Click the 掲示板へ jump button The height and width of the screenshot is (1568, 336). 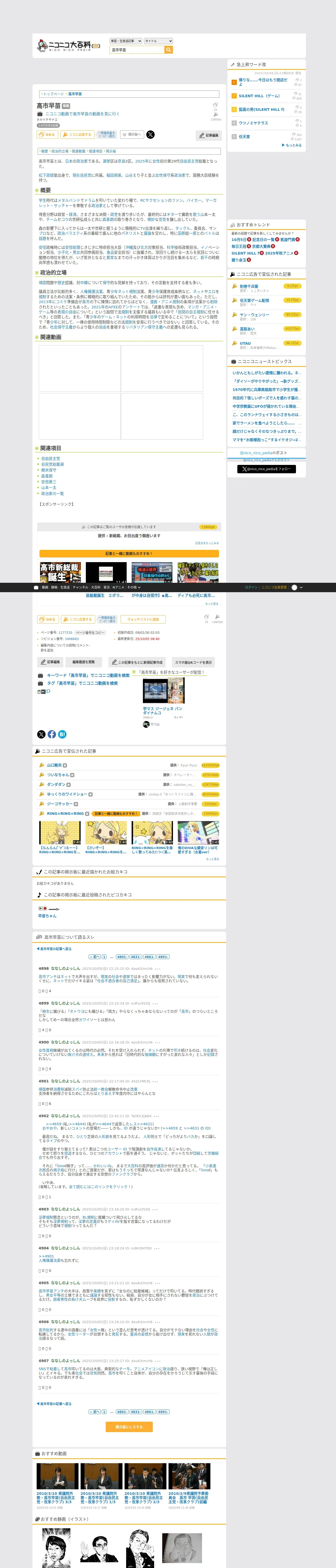click(x=132, y=135)
